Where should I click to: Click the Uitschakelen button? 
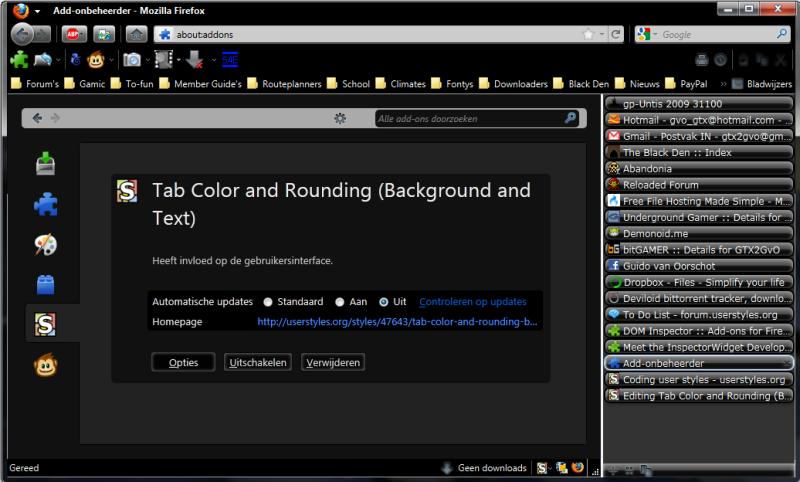[258, 363]
